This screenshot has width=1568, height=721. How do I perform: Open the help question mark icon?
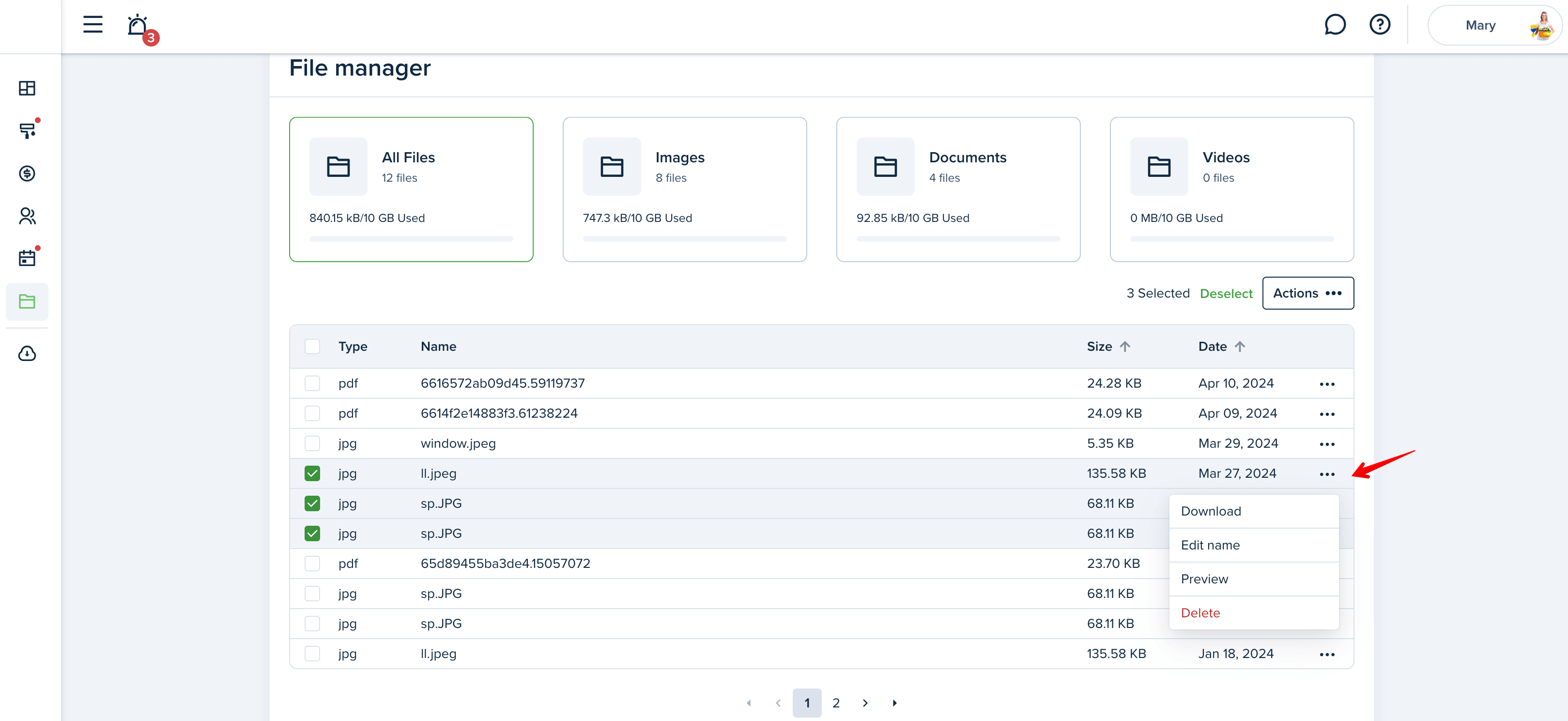tap(1379, 25)
